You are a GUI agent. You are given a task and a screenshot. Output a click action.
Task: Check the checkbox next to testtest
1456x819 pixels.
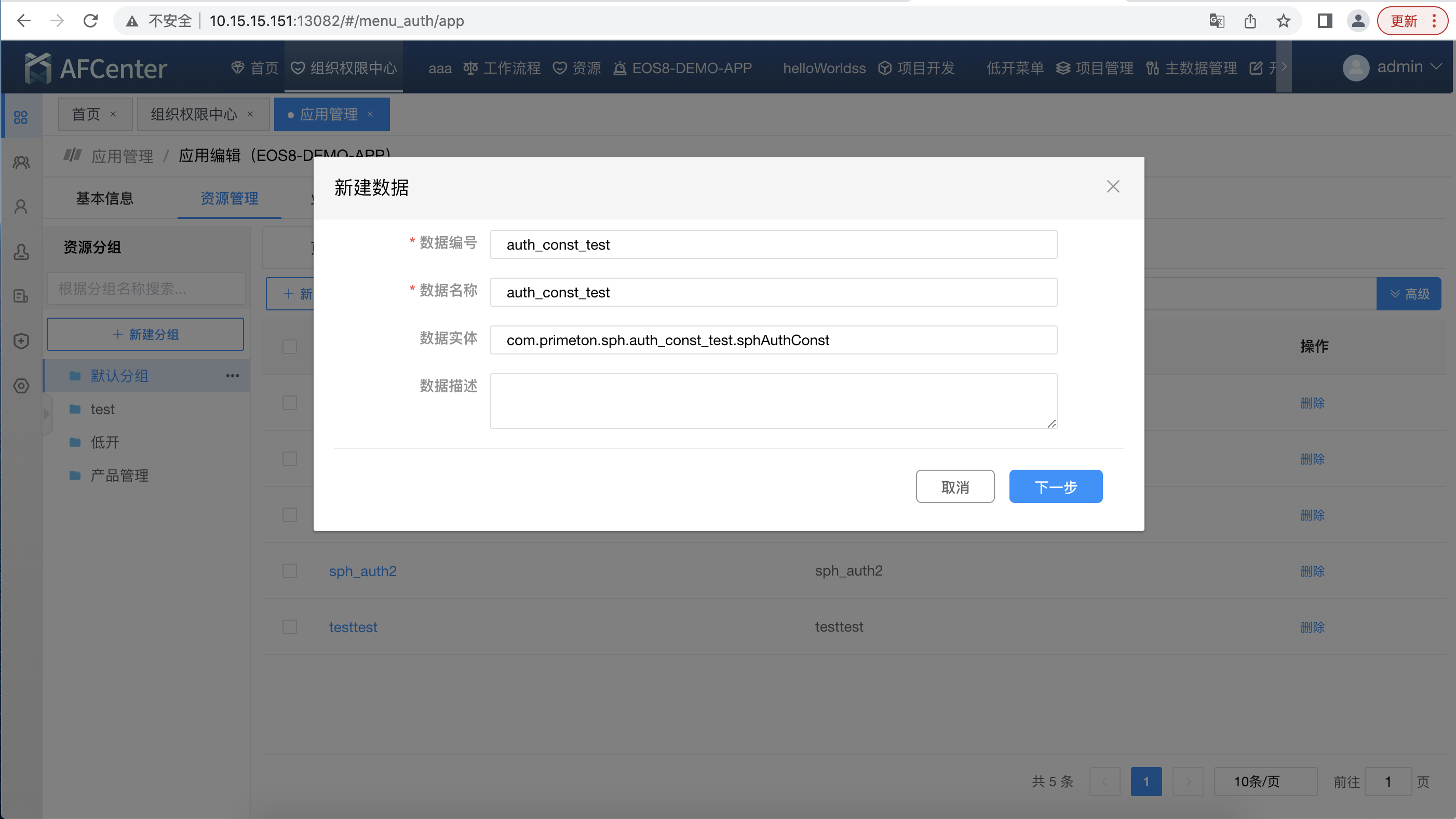[289, 626]
